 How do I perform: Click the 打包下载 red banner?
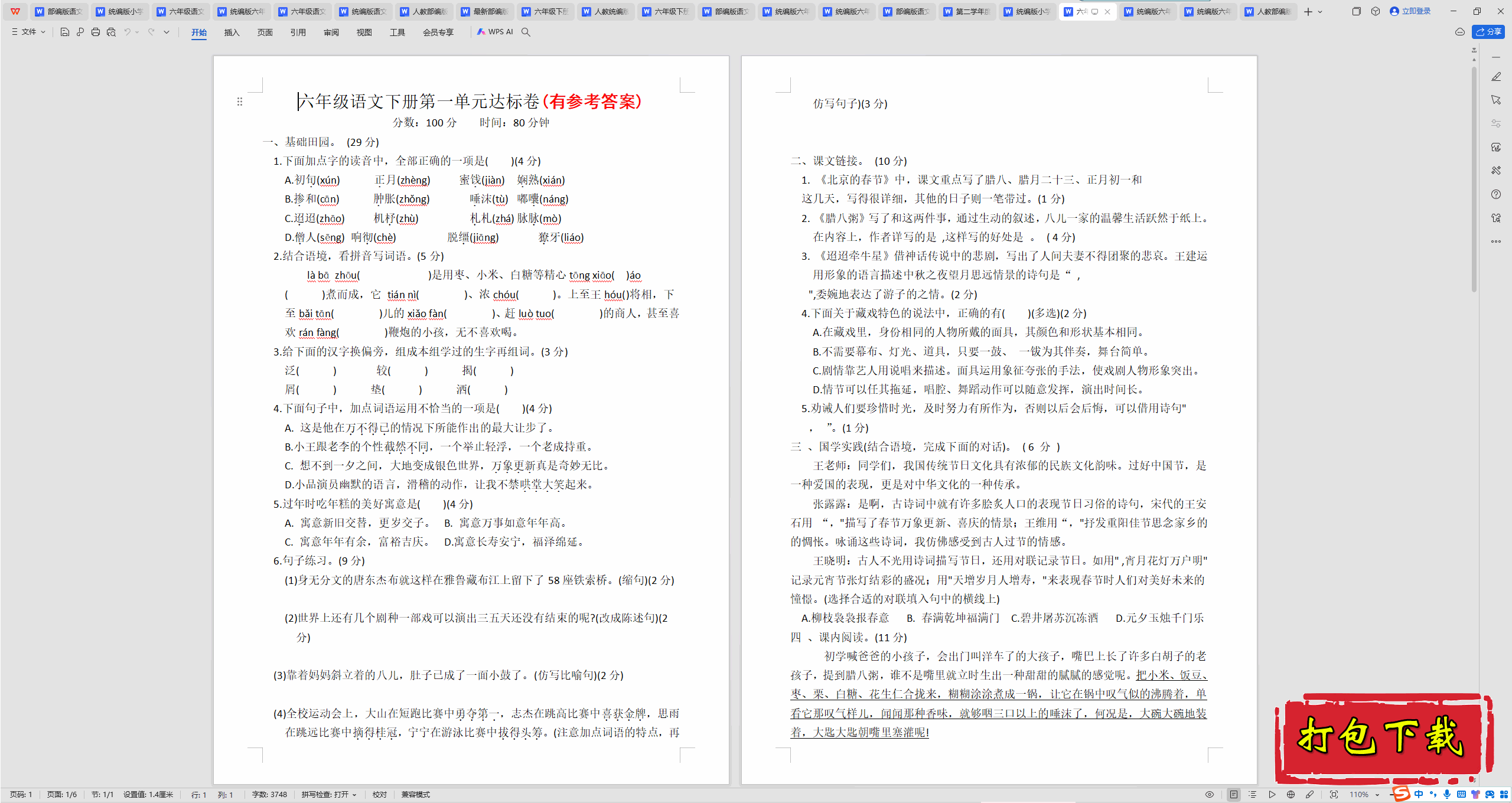coord(1383,738)
